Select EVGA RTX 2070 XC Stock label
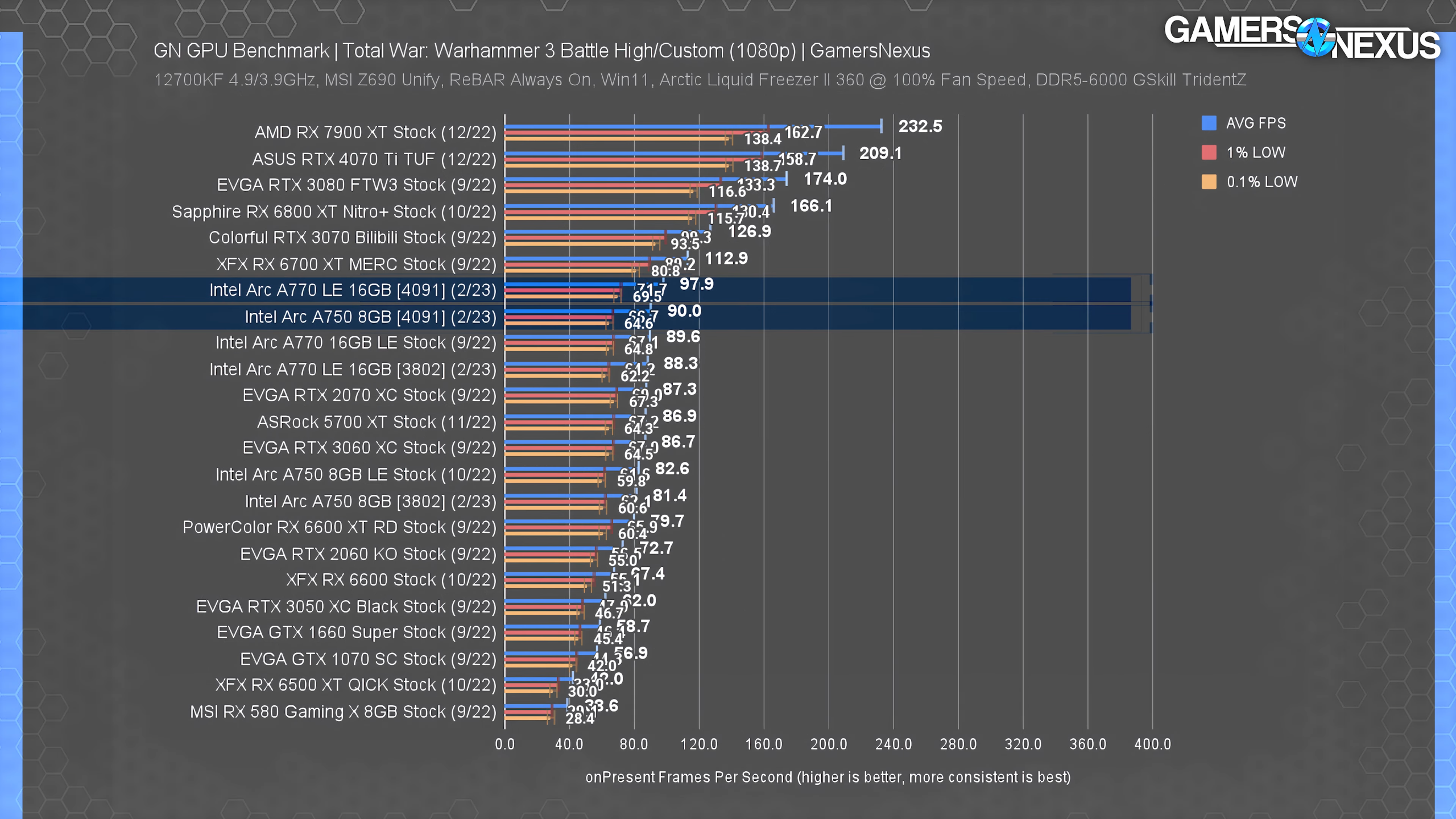 tap(369, 395)
